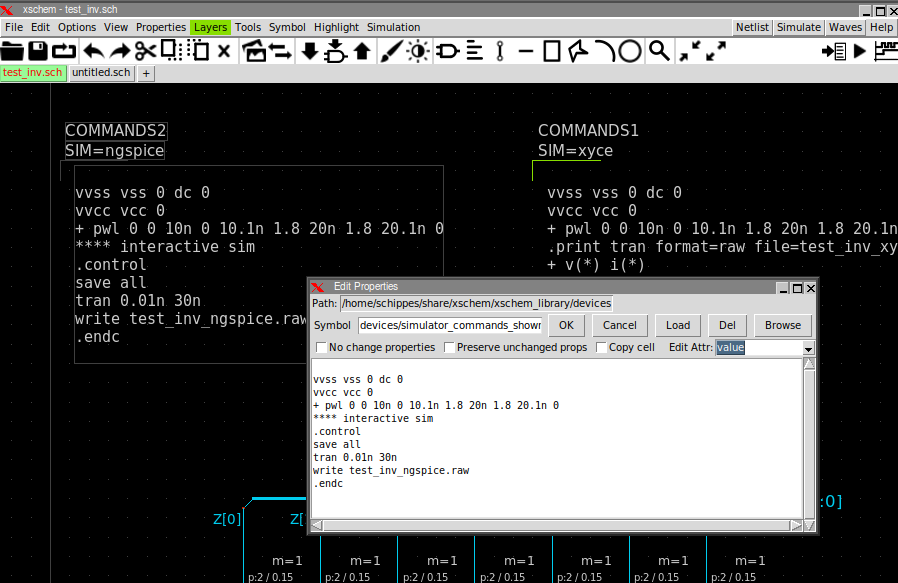898x583 pixels.
Task: Click the Open file folder icon
Action: pyautogui.click(x=13, y=51)
